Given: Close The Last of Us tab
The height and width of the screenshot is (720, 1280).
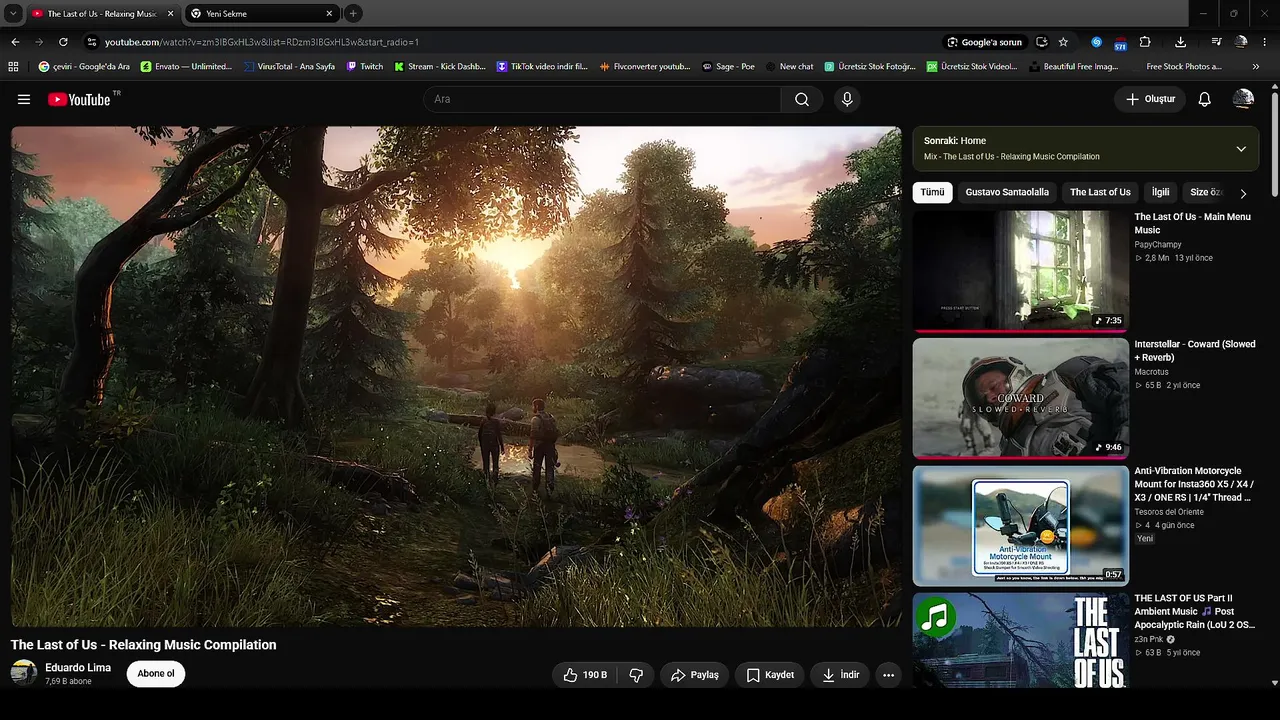Looking at the screenshot, I should pos(170,14).
